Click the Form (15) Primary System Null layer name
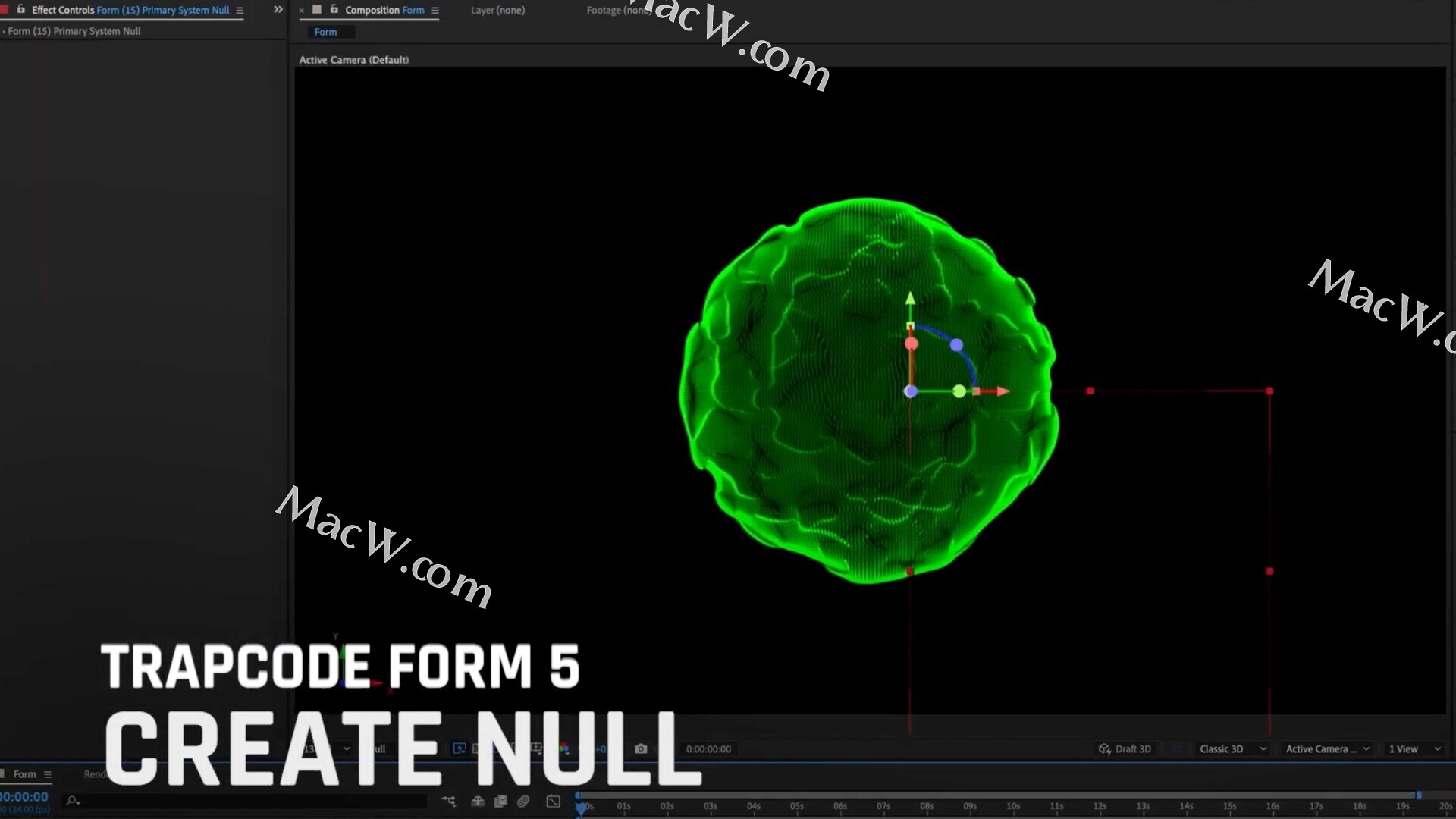This screenshot has height=819, width=1456. pos(74,31)
